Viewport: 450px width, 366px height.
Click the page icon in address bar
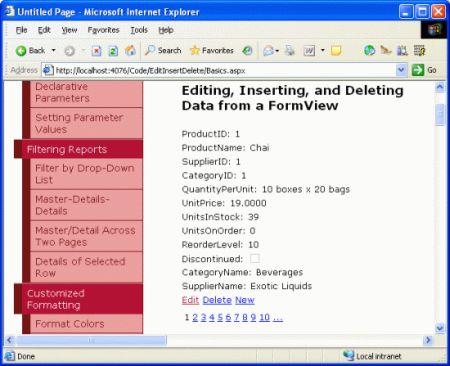pyautogui.click(x=48, y=70)
